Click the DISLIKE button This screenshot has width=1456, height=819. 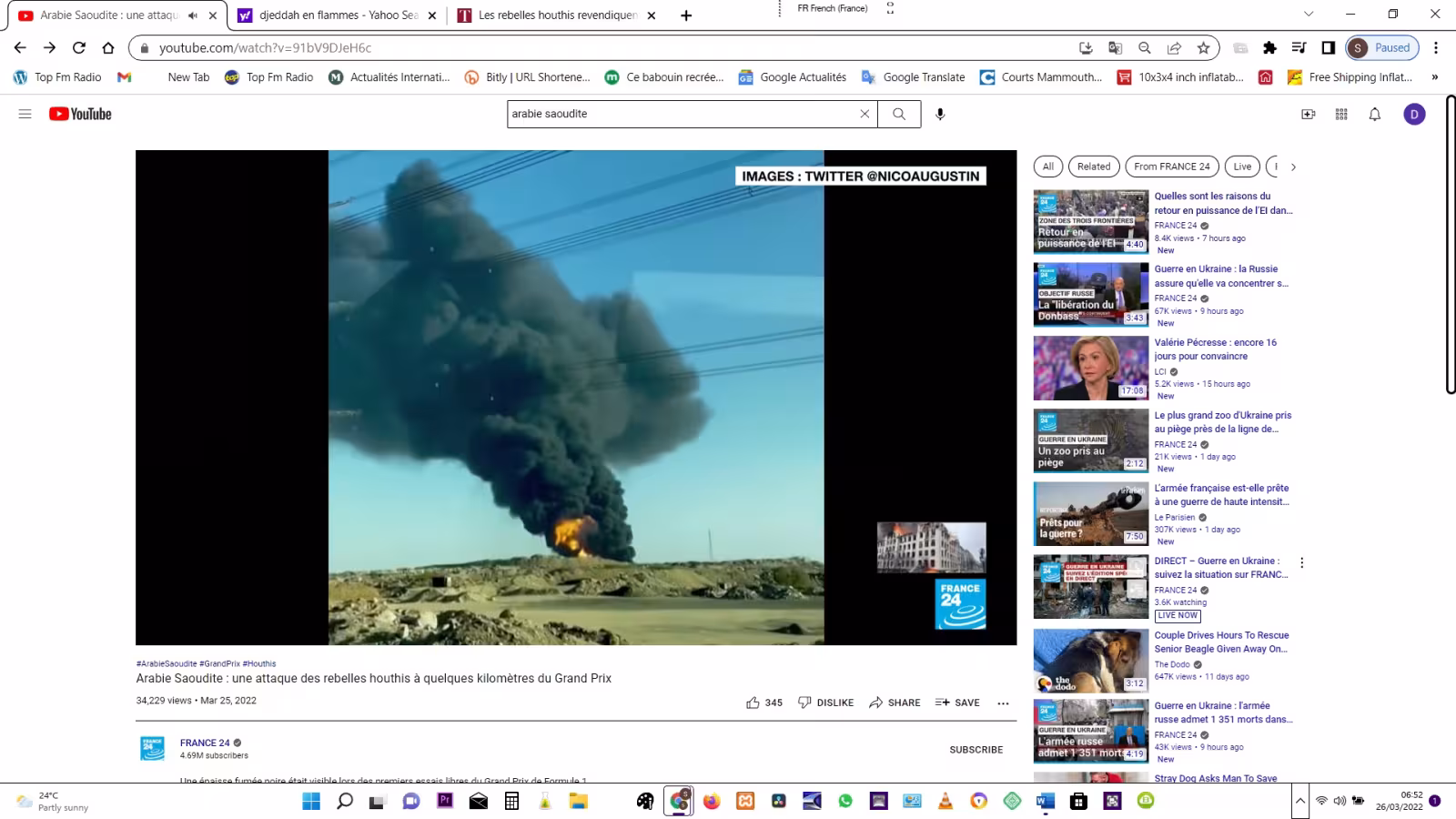coord(825,703)
